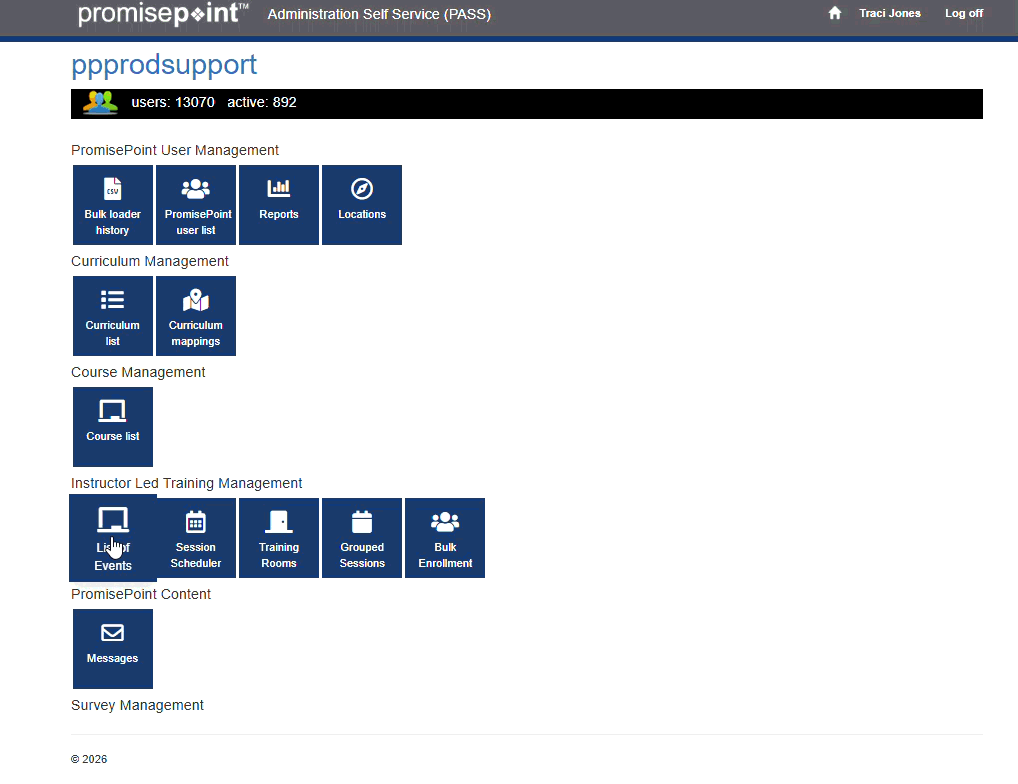Image resolution: width=1018 pixels, height=784 pixels.
Task: Click the active: 892 user count
Action: point(262,103)
